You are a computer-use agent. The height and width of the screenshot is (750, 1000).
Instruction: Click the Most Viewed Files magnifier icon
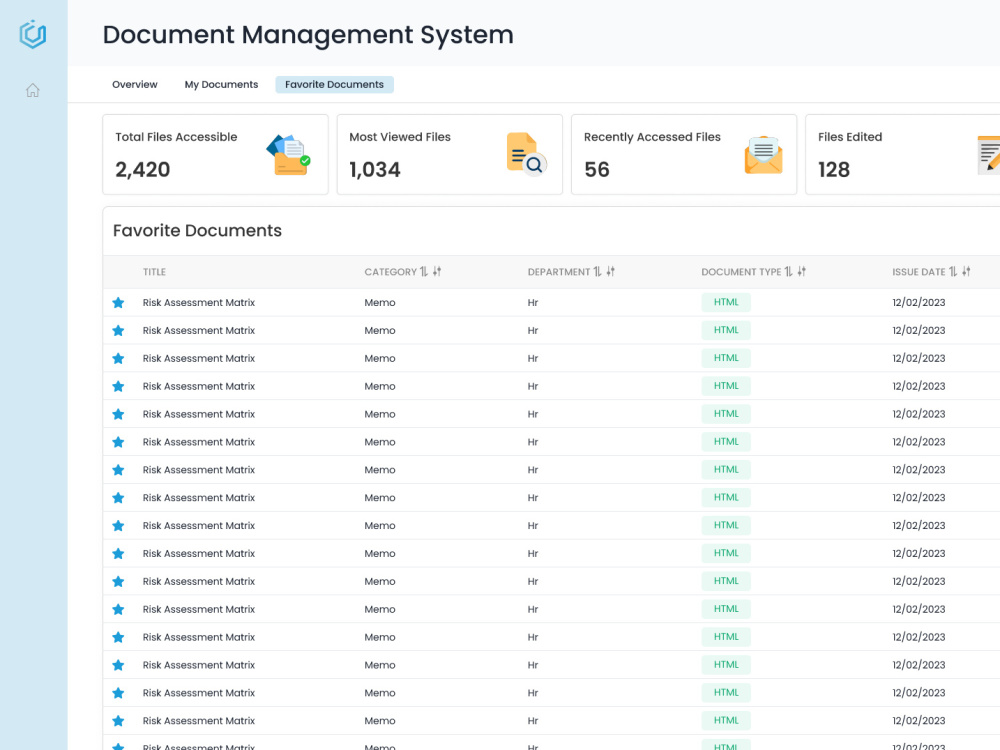pyautogui.click(x=526, y=154)
